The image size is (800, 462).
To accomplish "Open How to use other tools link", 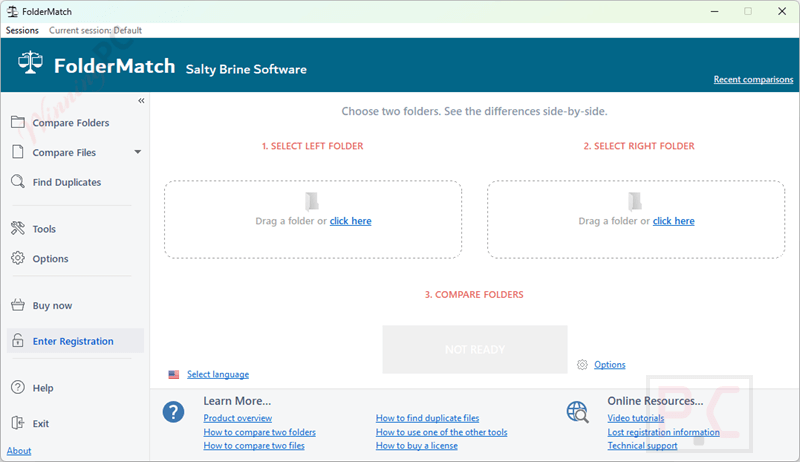I will 441,432.
